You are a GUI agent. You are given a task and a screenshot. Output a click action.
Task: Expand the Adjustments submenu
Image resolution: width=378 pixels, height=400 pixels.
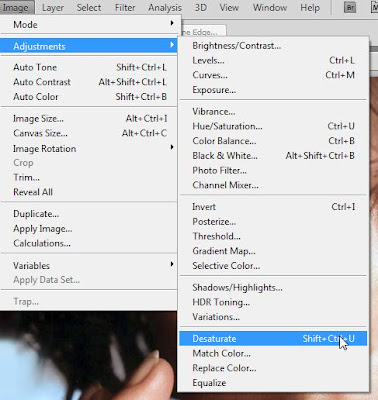89,46
